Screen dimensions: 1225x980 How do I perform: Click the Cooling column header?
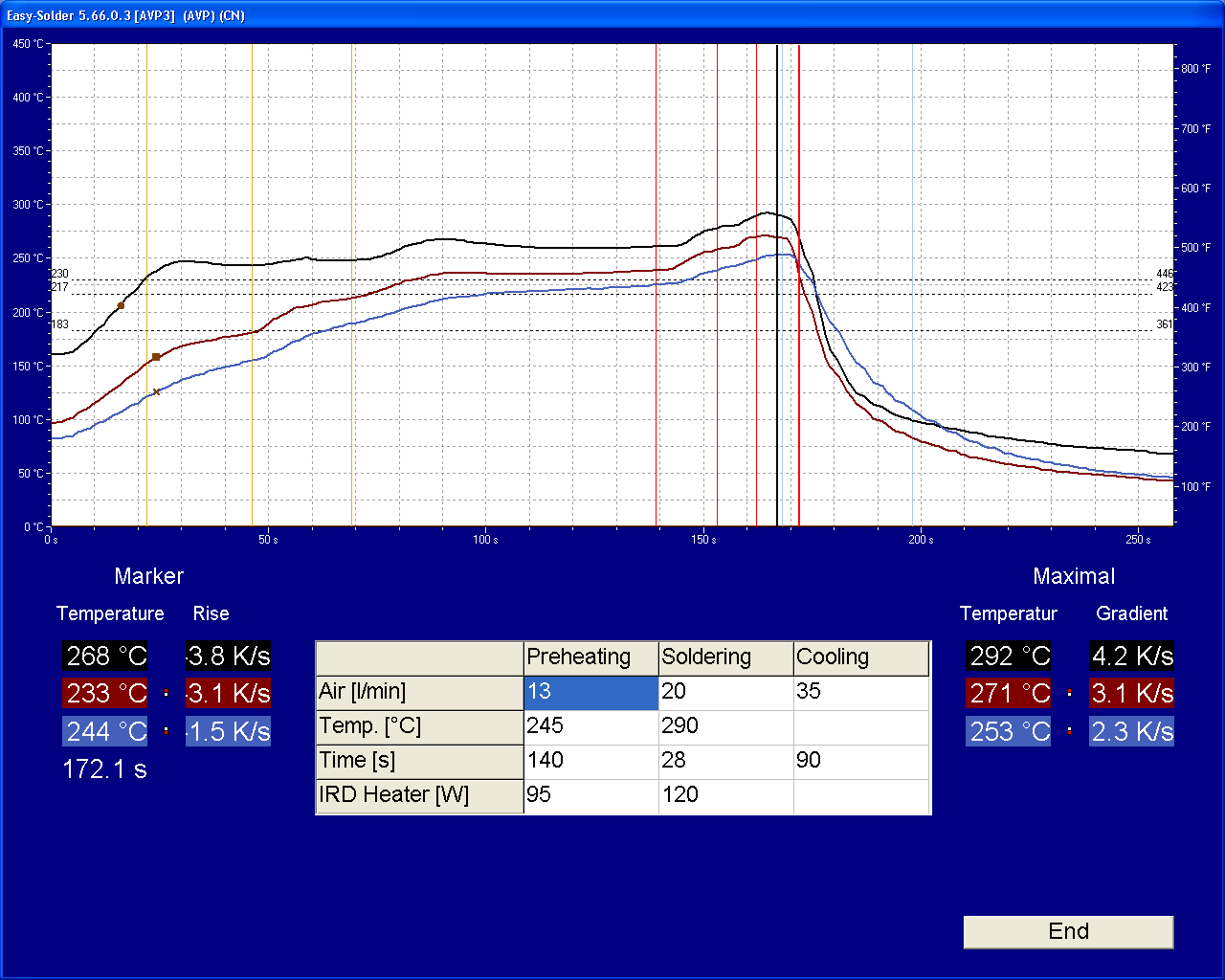point(861,657)
